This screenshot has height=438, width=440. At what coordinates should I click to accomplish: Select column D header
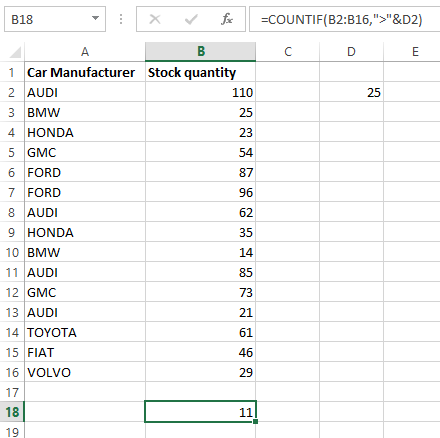(351, 52)
